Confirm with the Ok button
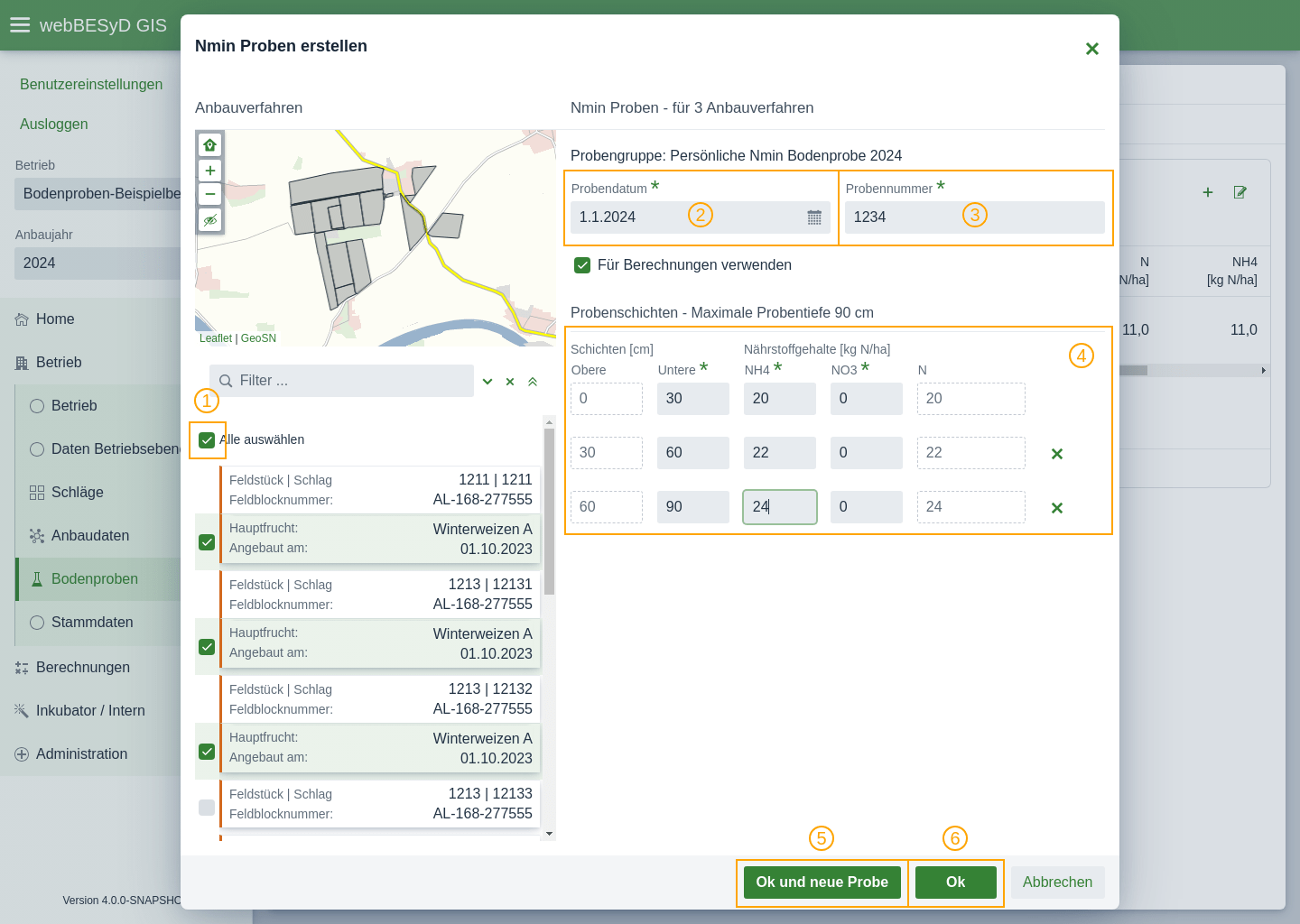Image resolution: width=1300 pixels, height=924 pixels. click(956, 882)
